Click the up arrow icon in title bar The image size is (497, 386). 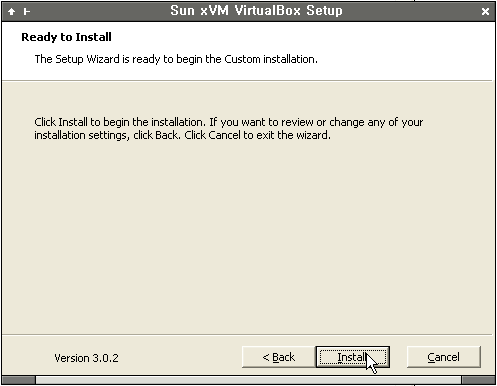point(11,12)
